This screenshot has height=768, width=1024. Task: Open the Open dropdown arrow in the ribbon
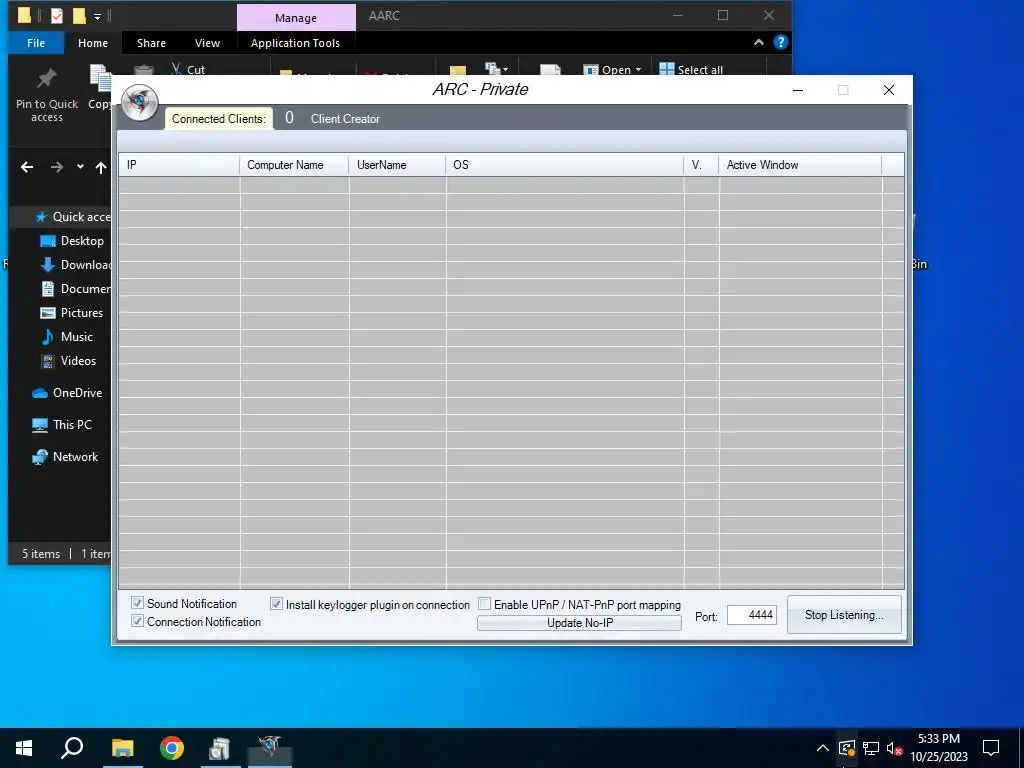coord(638,70)
